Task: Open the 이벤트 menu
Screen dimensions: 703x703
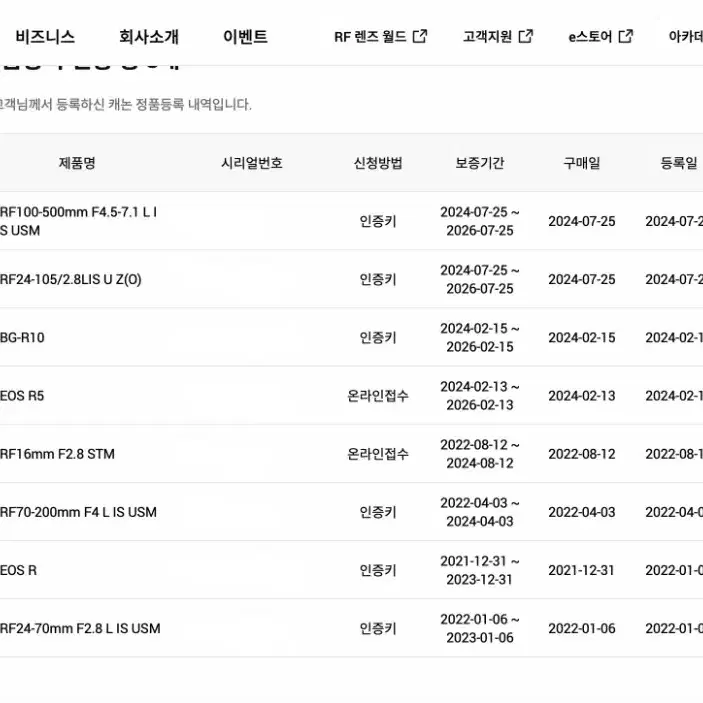Action: click(245, 36)
